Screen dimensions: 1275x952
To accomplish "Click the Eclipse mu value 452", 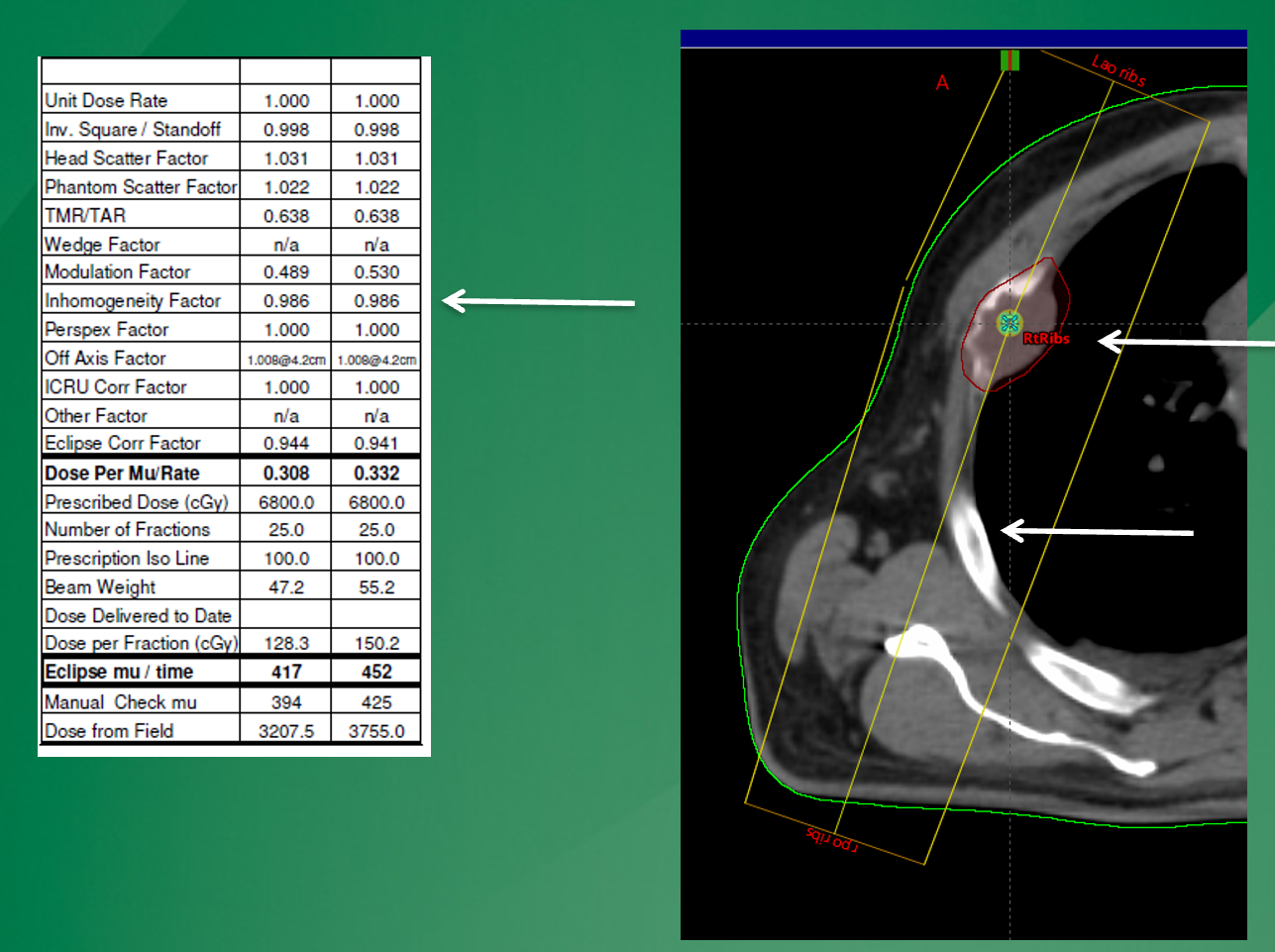I will (376, 672).
